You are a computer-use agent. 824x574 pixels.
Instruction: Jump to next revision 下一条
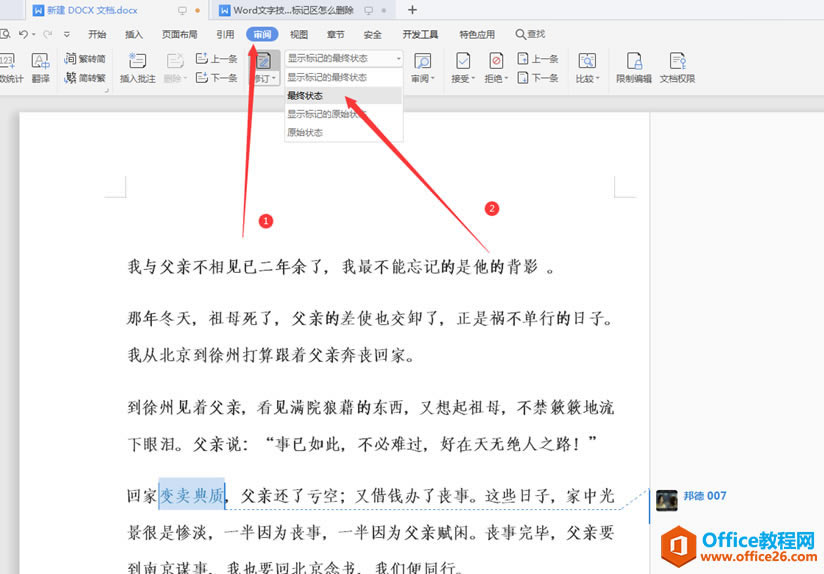tap(538, 78)
